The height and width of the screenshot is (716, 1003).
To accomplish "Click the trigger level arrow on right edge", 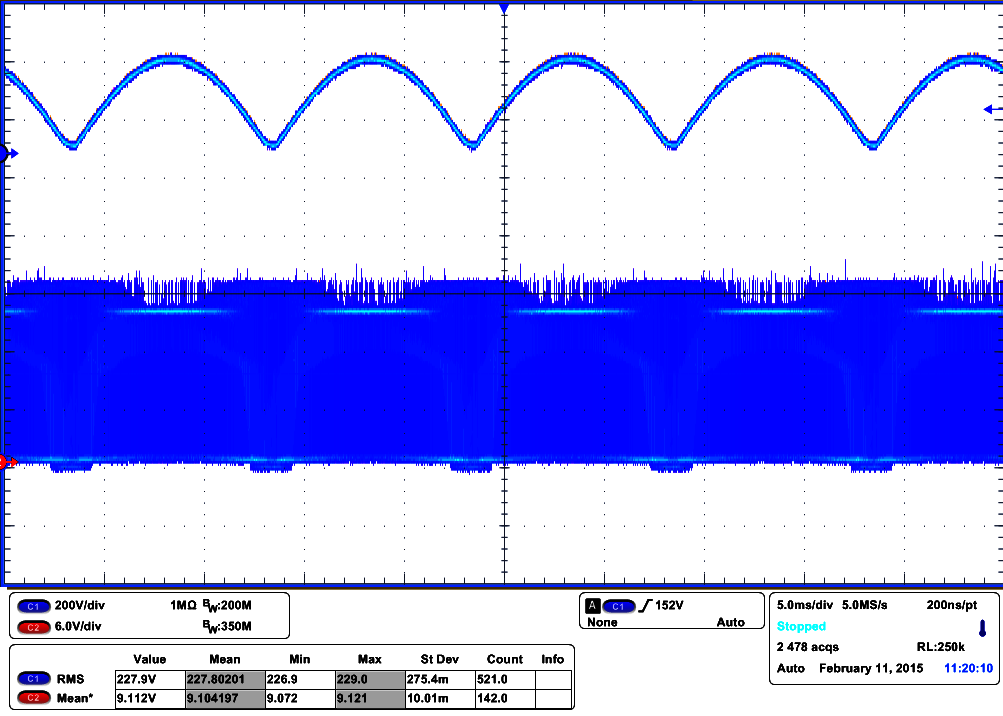I will 991,109.
